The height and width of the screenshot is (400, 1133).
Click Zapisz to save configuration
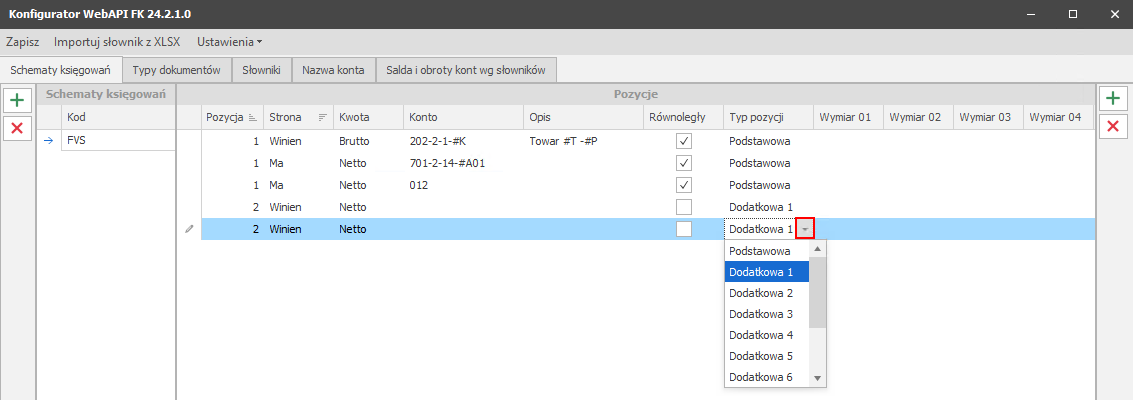pos(23,43)
